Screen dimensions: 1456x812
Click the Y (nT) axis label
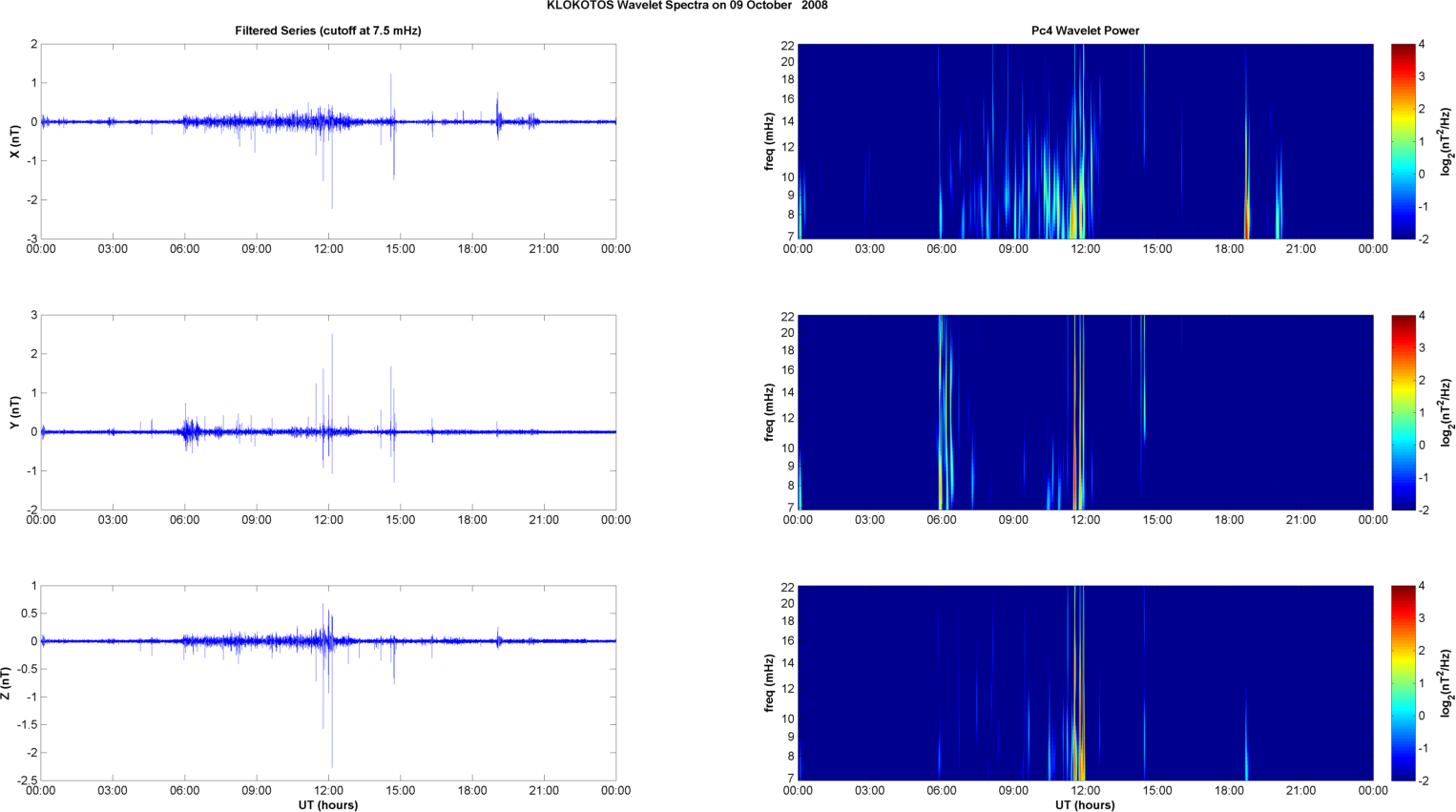point(14,412)
